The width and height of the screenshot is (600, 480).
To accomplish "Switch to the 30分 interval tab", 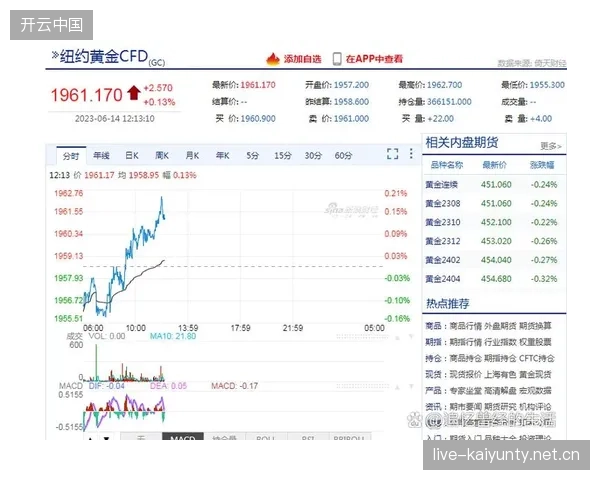I will (313, 155).
